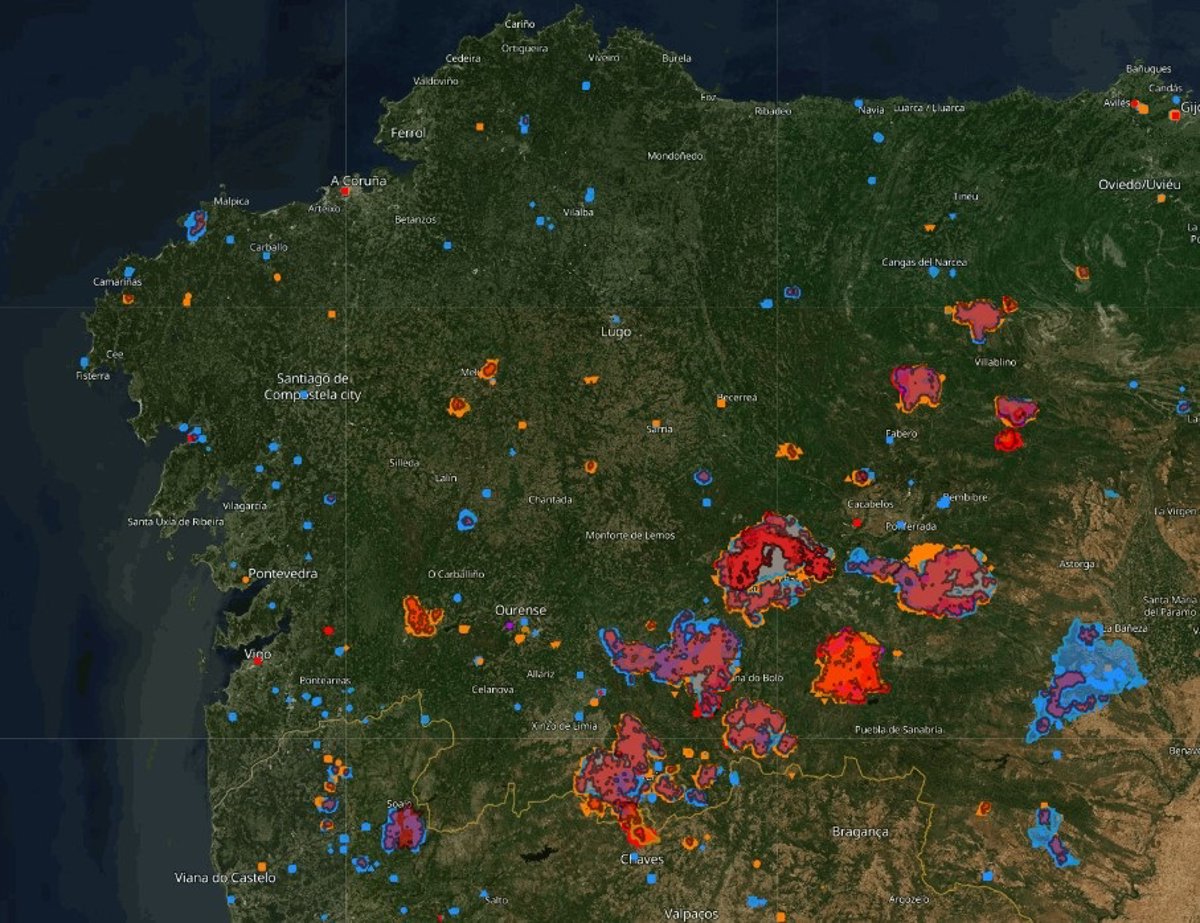Click the Viveiro label
Screen dimensions: 1200x923
[604, 58]
